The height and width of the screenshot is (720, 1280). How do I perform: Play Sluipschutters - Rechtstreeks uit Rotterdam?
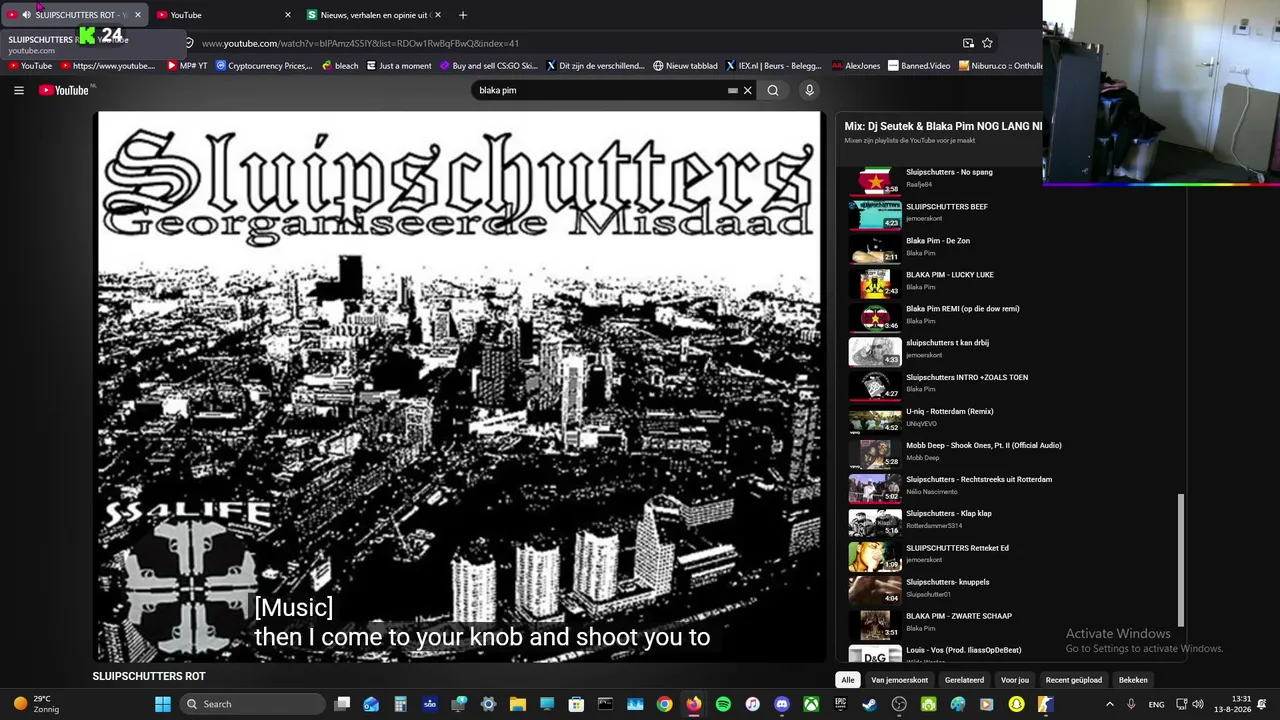pos(1010,486)
